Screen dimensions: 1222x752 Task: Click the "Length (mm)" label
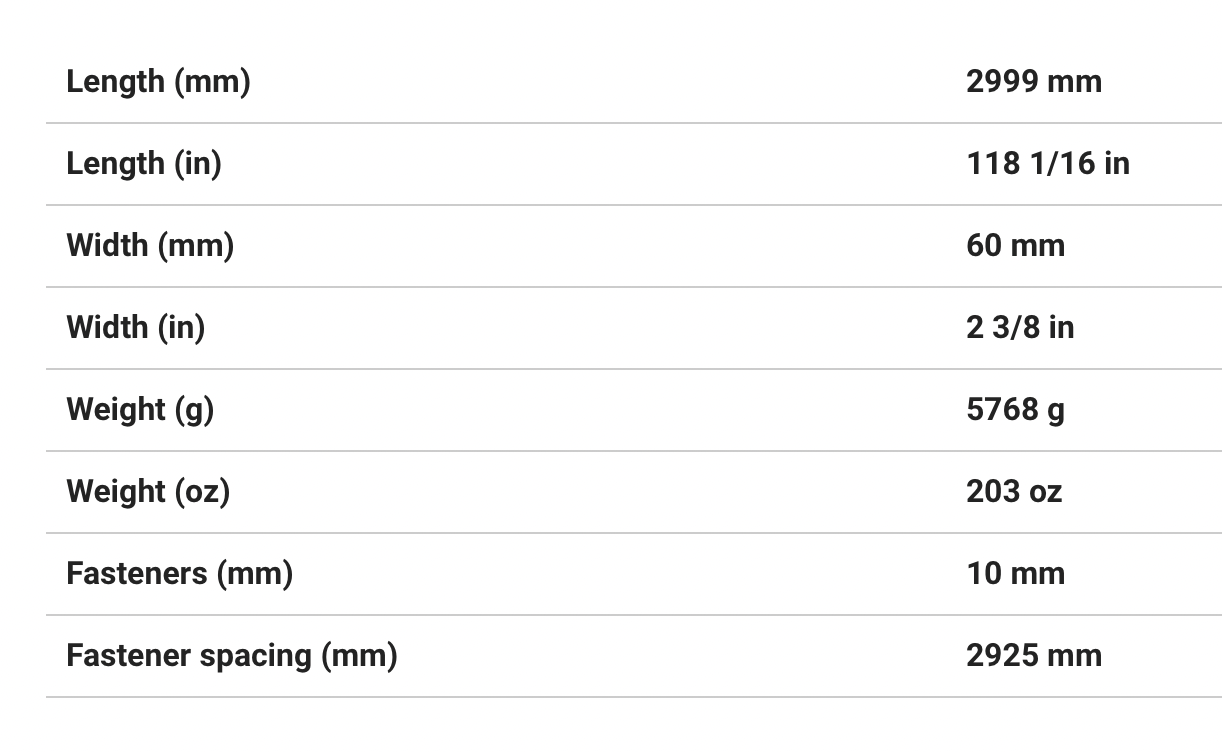[x=158, y=81]
